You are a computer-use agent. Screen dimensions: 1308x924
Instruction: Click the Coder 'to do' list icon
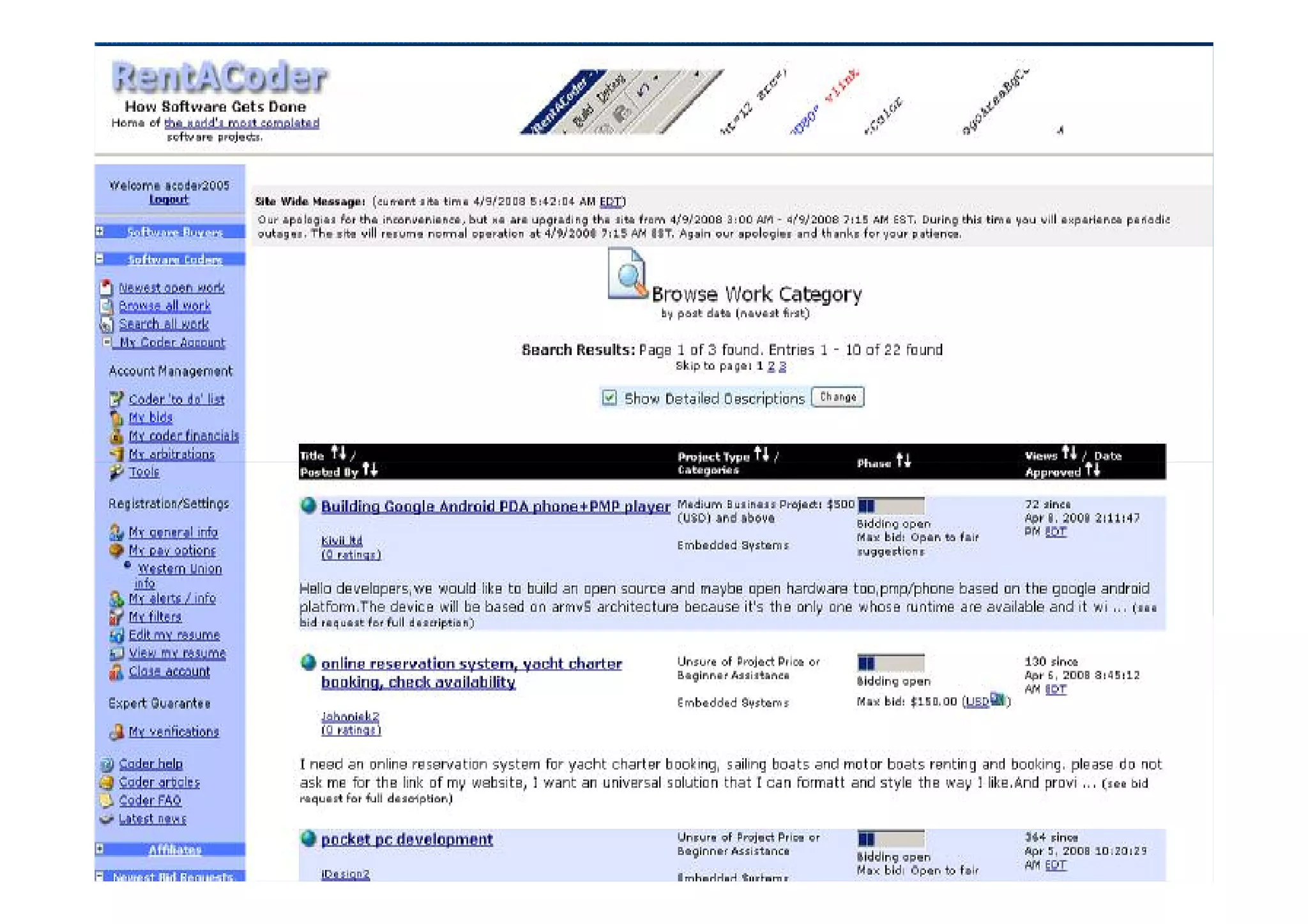116,399
